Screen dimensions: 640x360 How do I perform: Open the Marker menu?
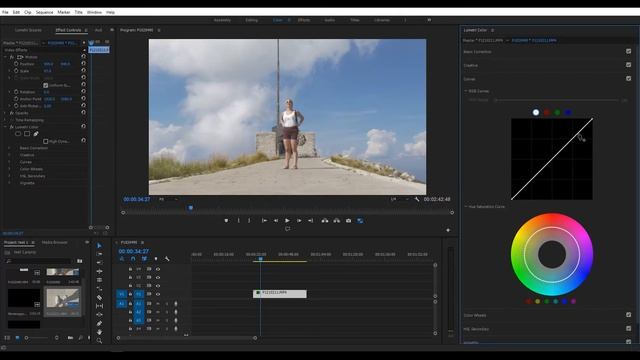tap(64, 12)
